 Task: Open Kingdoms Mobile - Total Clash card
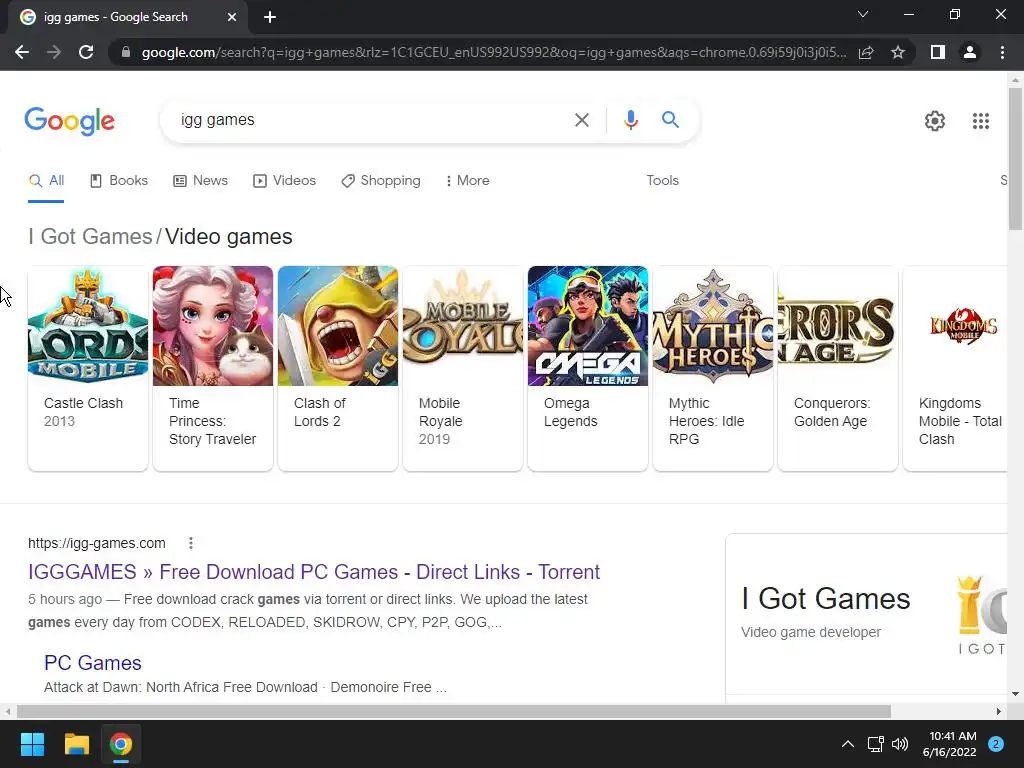(x=955, y=368)
